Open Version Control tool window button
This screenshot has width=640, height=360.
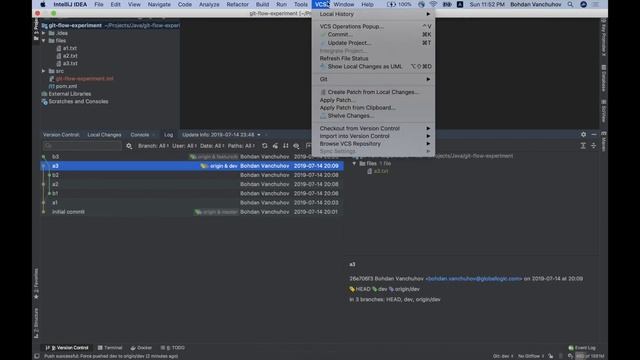67,348
